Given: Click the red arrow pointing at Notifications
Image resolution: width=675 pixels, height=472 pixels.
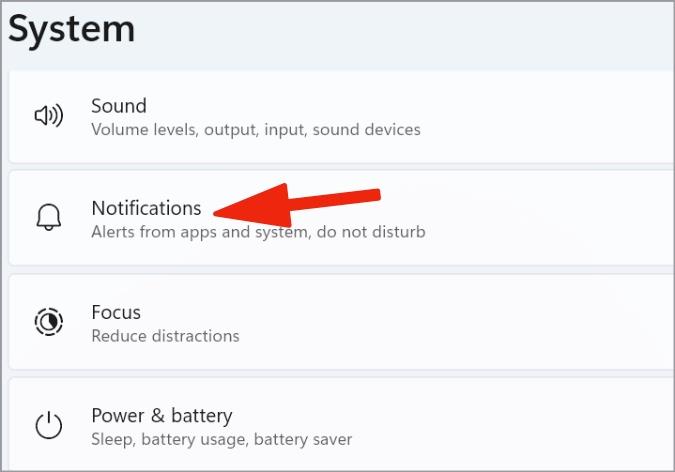Looking at the screenshot, I should click(x=297, y=205).
